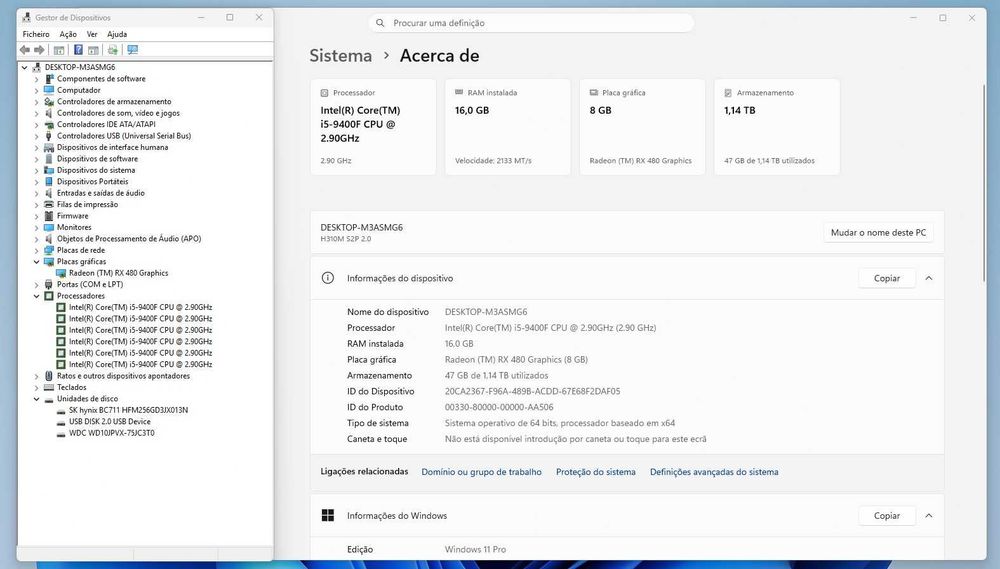
Task: Expand the Componentes de software node
Action: tap(36, 79)
